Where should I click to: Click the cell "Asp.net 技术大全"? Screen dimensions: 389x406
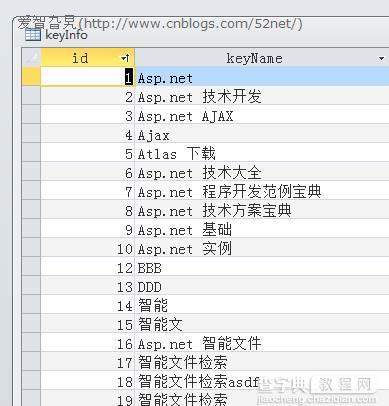coord(262,172)
